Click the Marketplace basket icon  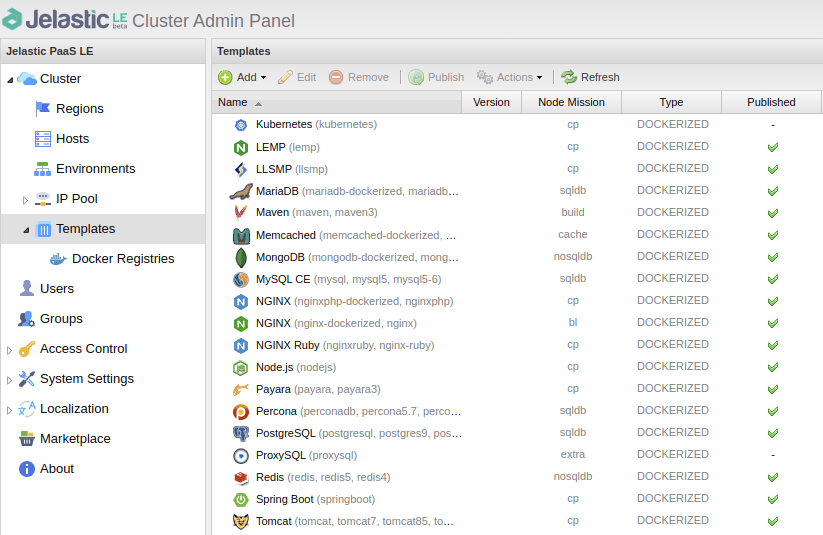(x=26, y=438)
